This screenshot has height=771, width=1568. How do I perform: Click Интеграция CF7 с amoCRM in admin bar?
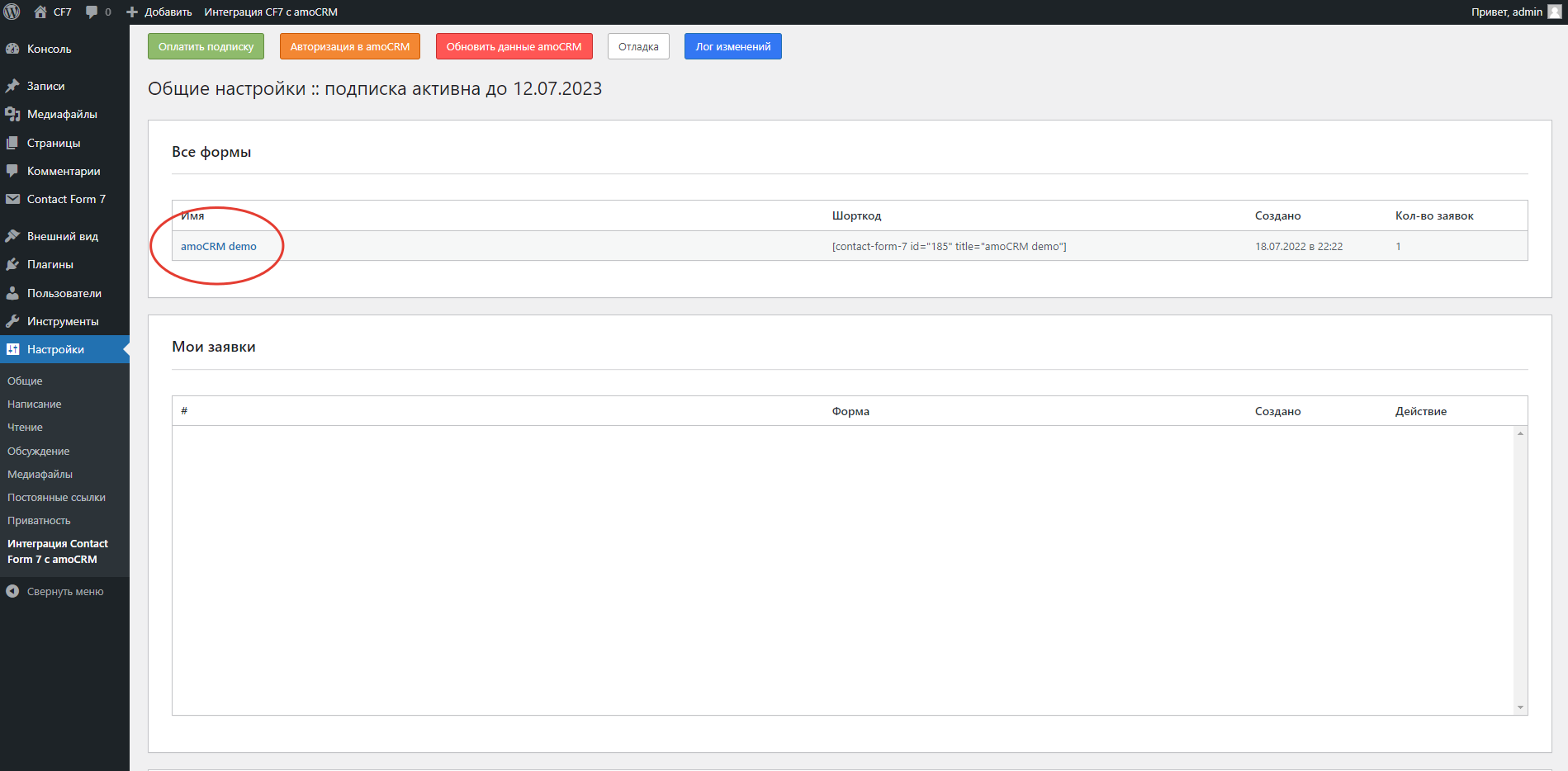click(x=272, y=12)
